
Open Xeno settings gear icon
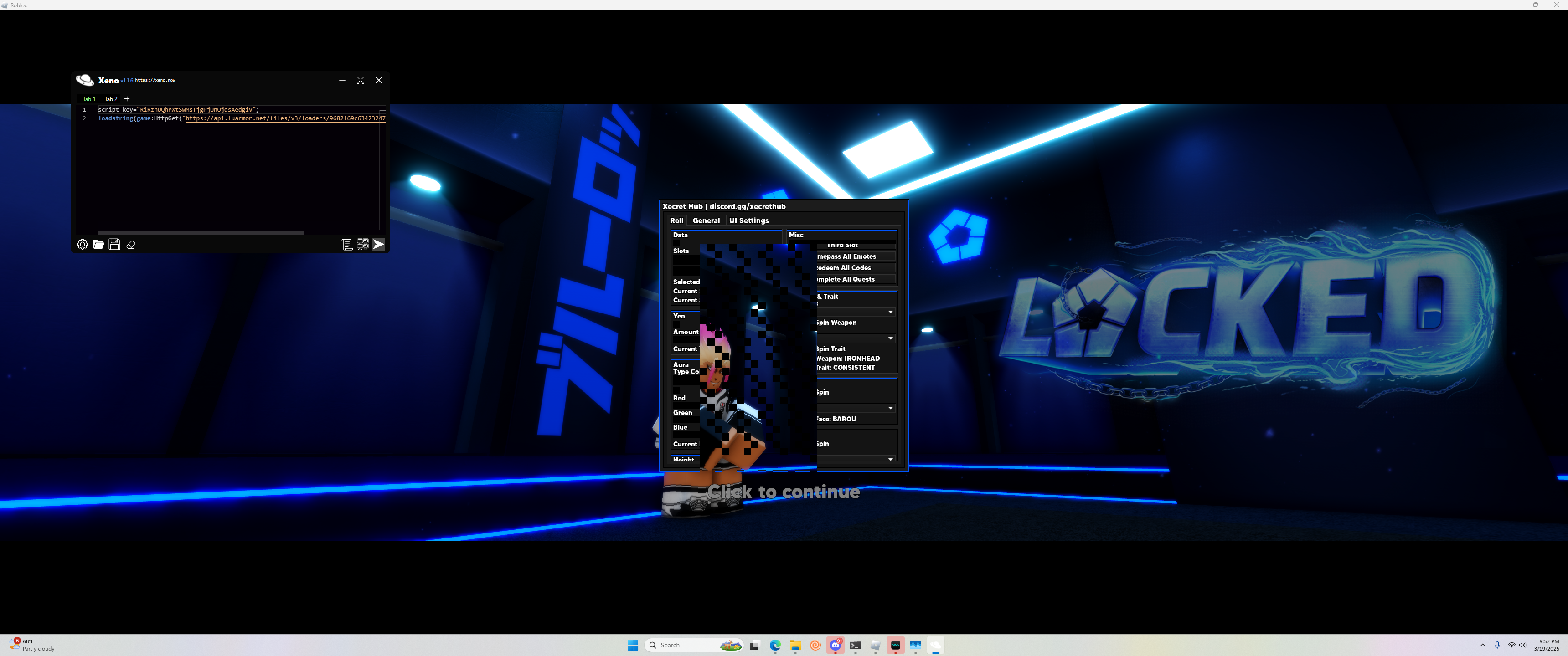click(82, 244)
